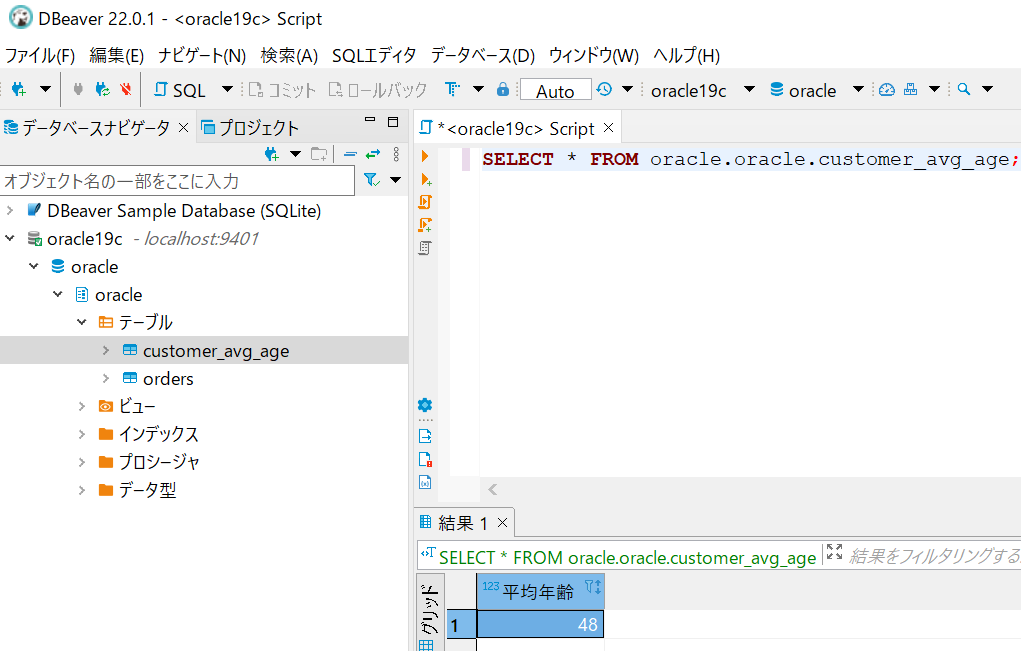
Task: Open the ヘルプ(H) menu
Action: point(686,55)
